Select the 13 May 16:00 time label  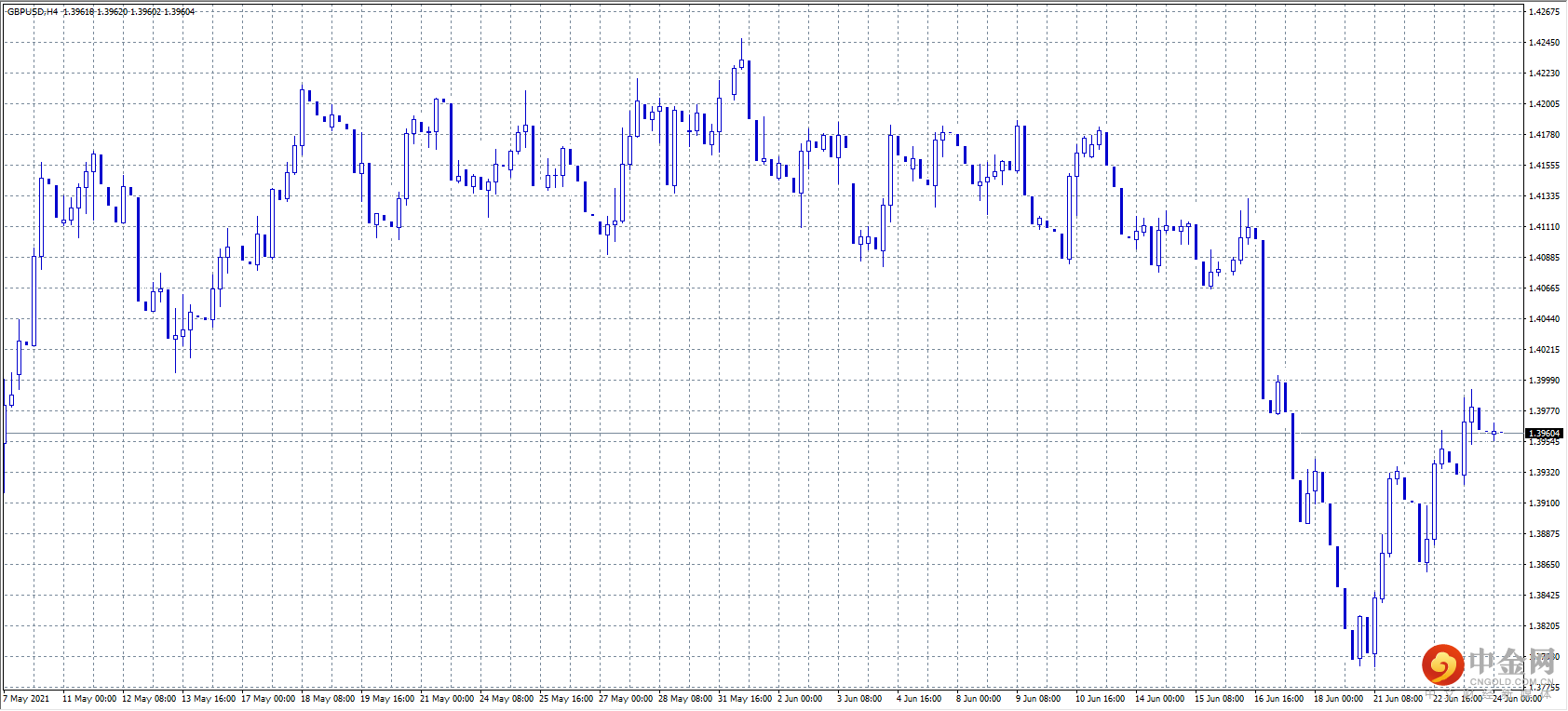(209, 699)
